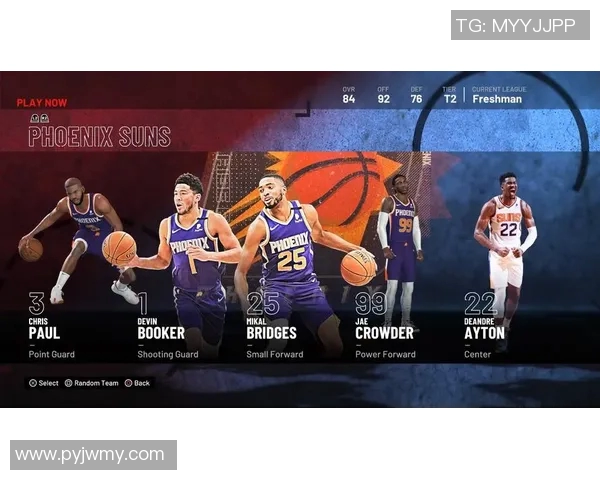Click the Random Team button prompt icon
Image resolution: width=600 pixels, height=480 pixels.
(68, 383)
